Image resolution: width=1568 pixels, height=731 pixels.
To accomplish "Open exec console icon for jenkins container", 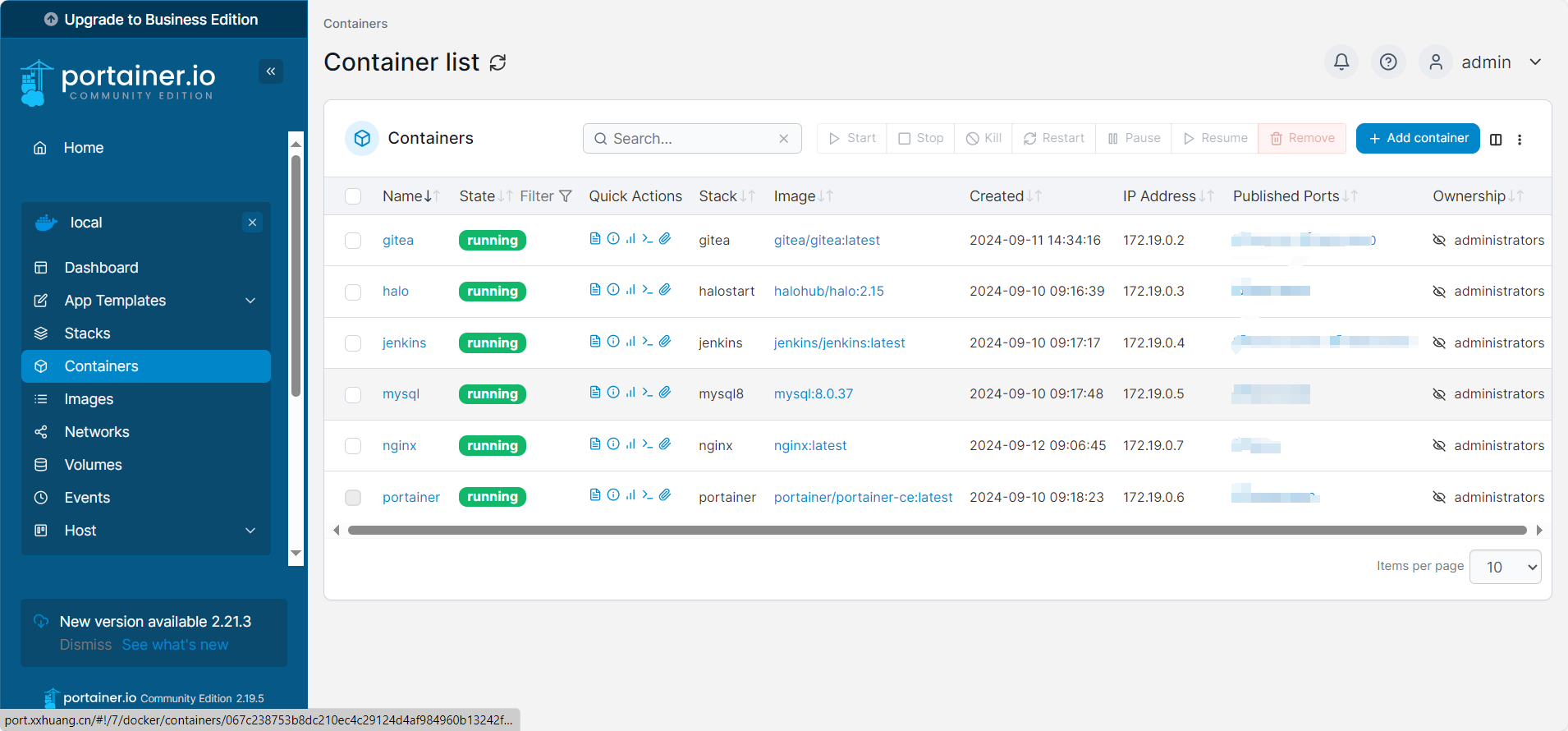I will click(648, 341).
